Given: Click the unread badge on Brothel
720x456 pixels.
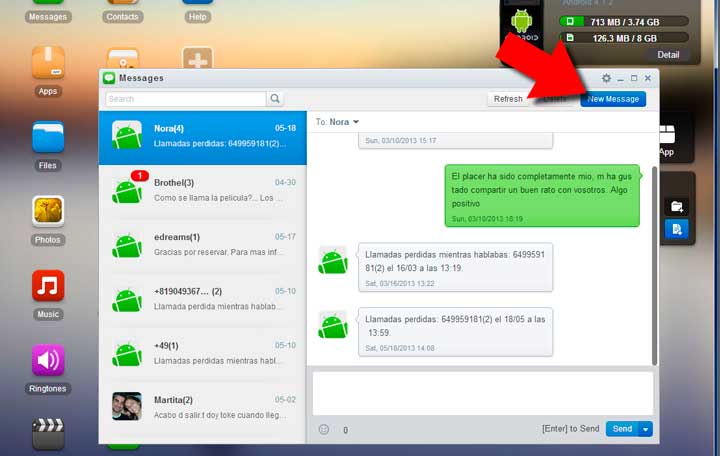Looking at the screenshot, I should [x=140, y=175].
